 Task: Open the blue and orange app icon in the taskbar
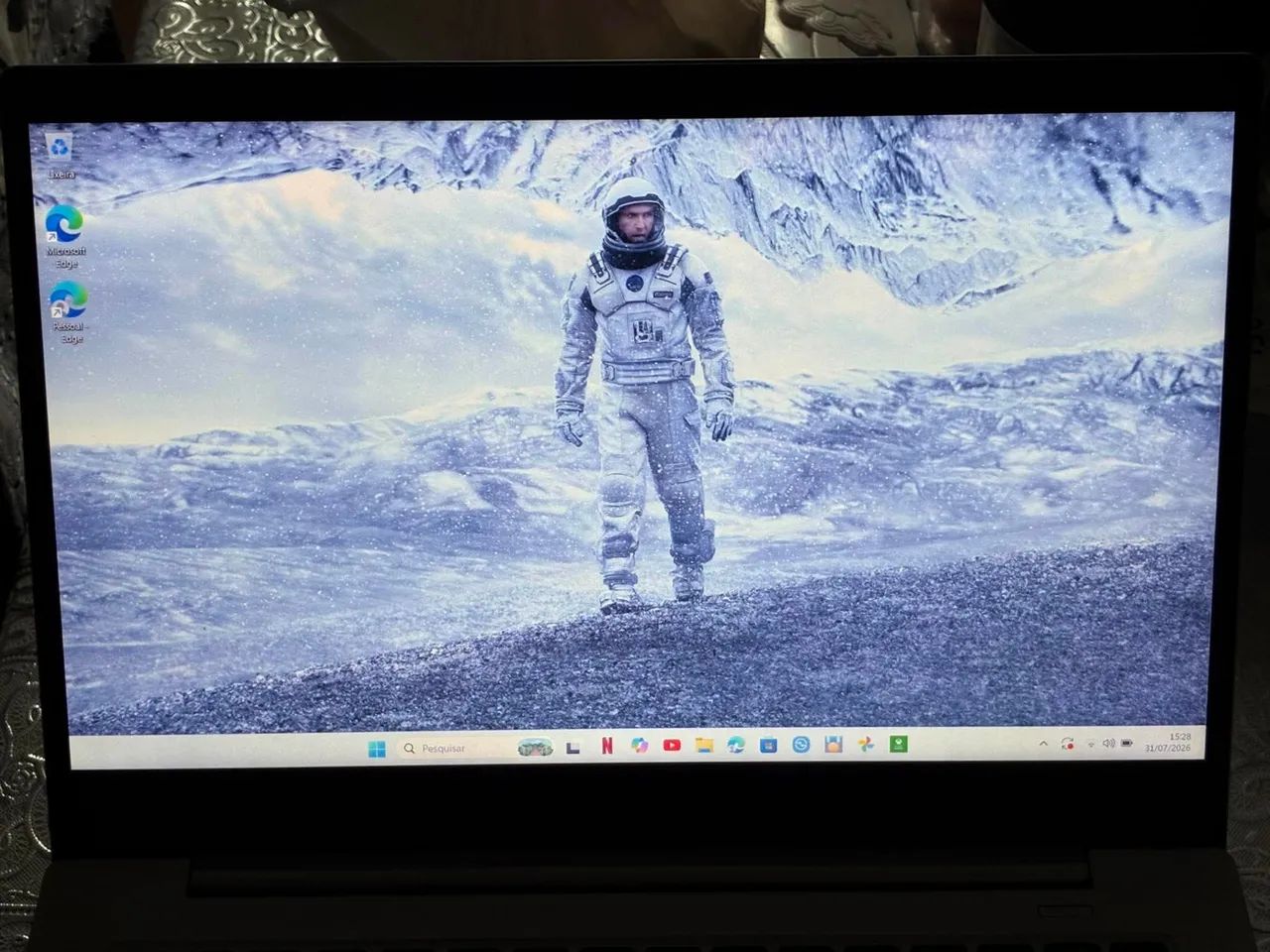(x=833, y=744)
